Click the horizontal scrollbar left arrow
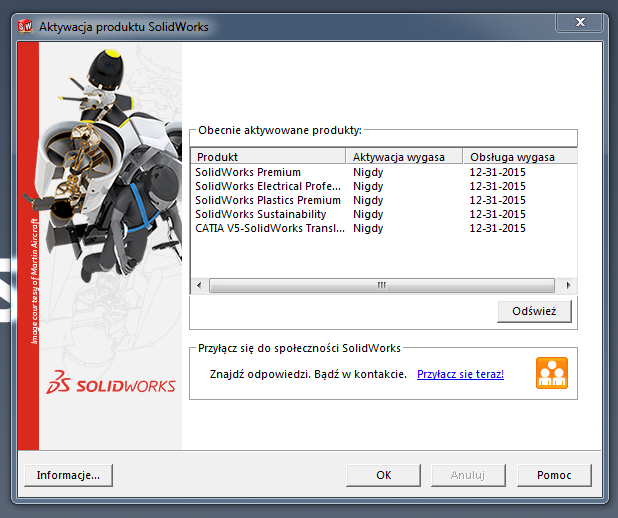Image resolution: width=618 pixels, height=518 pixels. click(x=199, y=285)
